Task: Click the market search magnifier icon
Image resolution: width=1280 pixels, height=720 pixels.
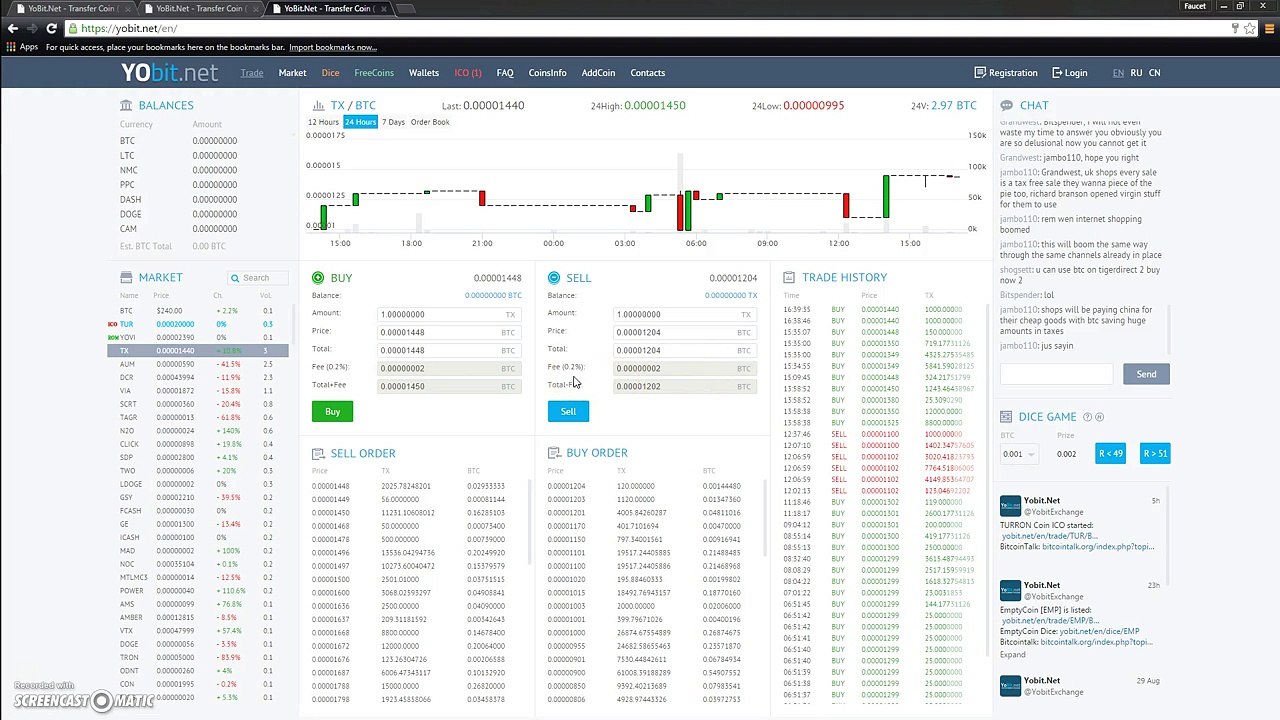Action: click(235, 278)
